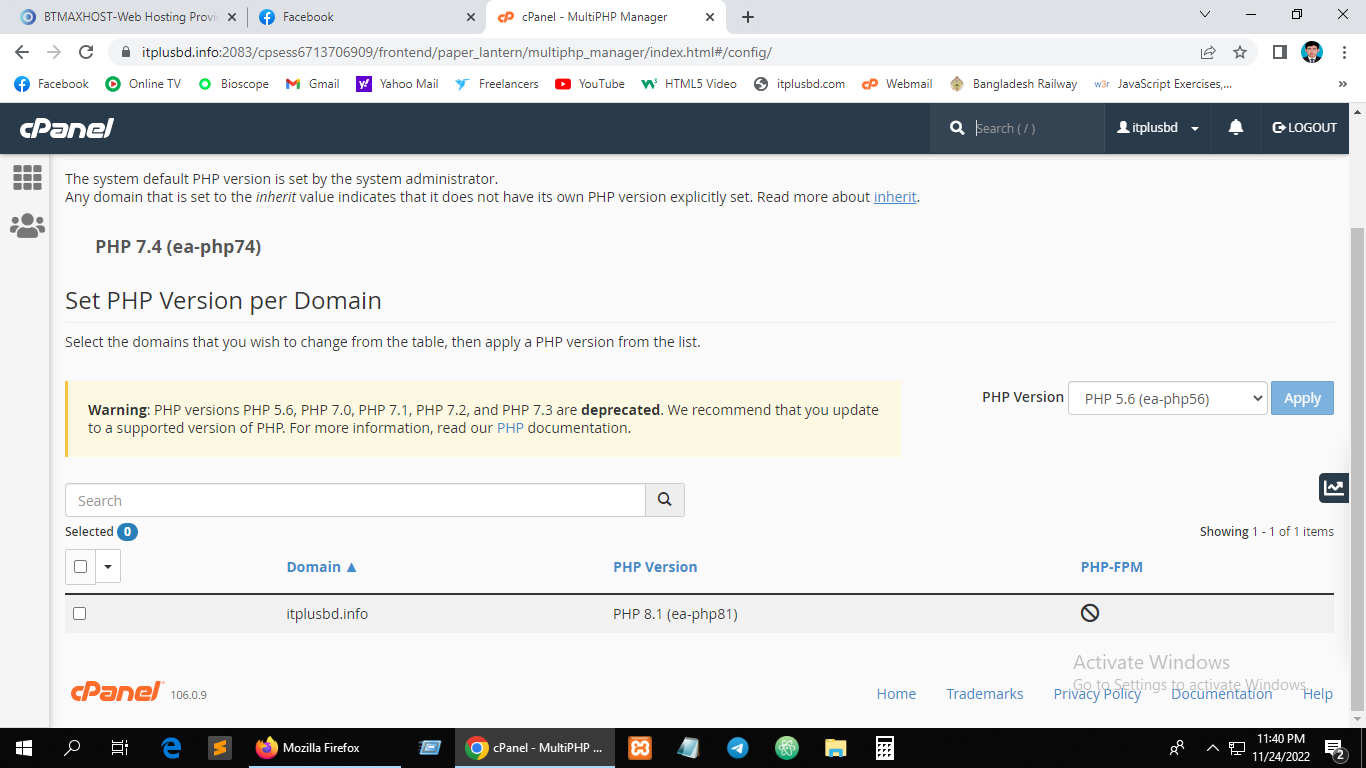
Task: Open the PHP Version dropdown
Action: tap(1167, 398)
